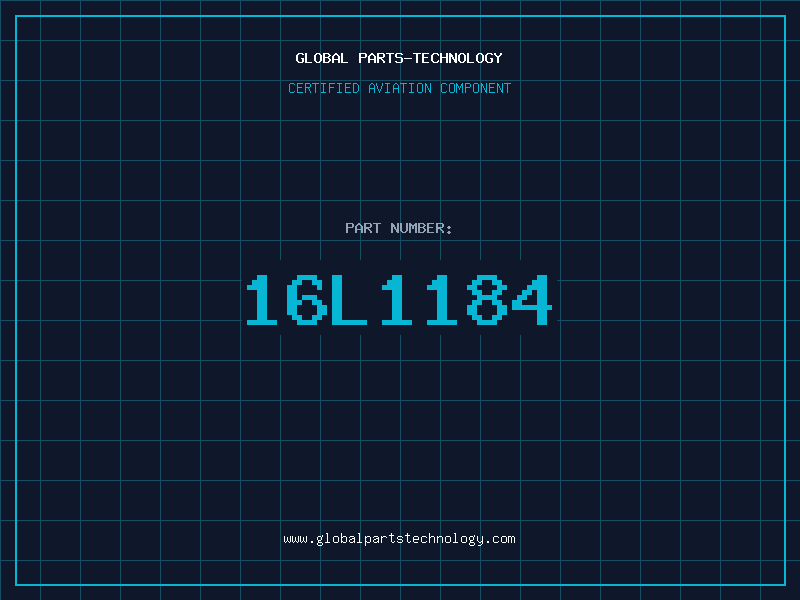Click the GLOBAL PARTS-TECHNOLOGY heading
Screen dimensions: 800x600
click(399, 58)
